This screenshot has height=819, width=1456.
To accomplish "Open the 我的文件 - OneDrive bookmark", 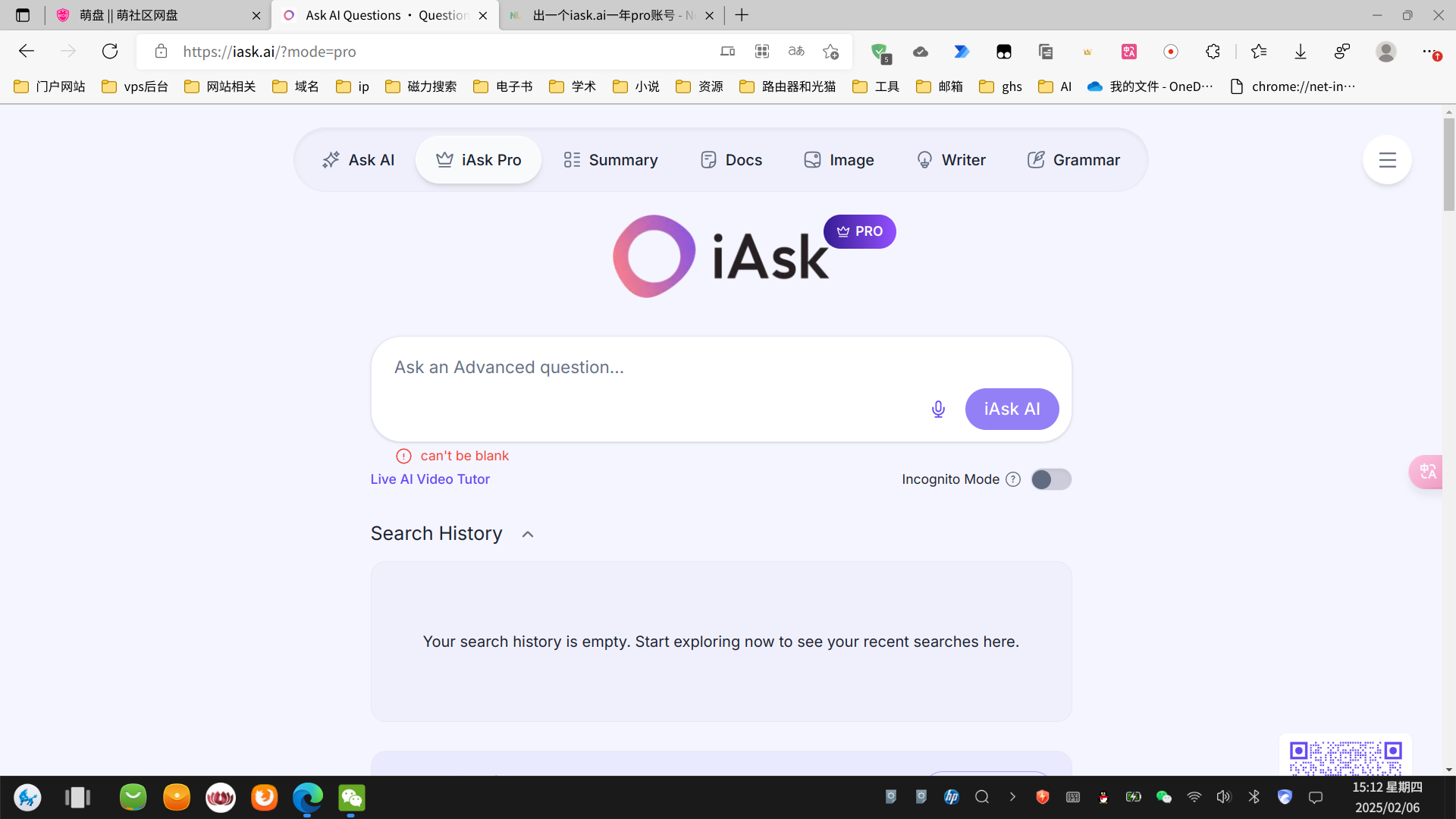I will pos(1150,86).
